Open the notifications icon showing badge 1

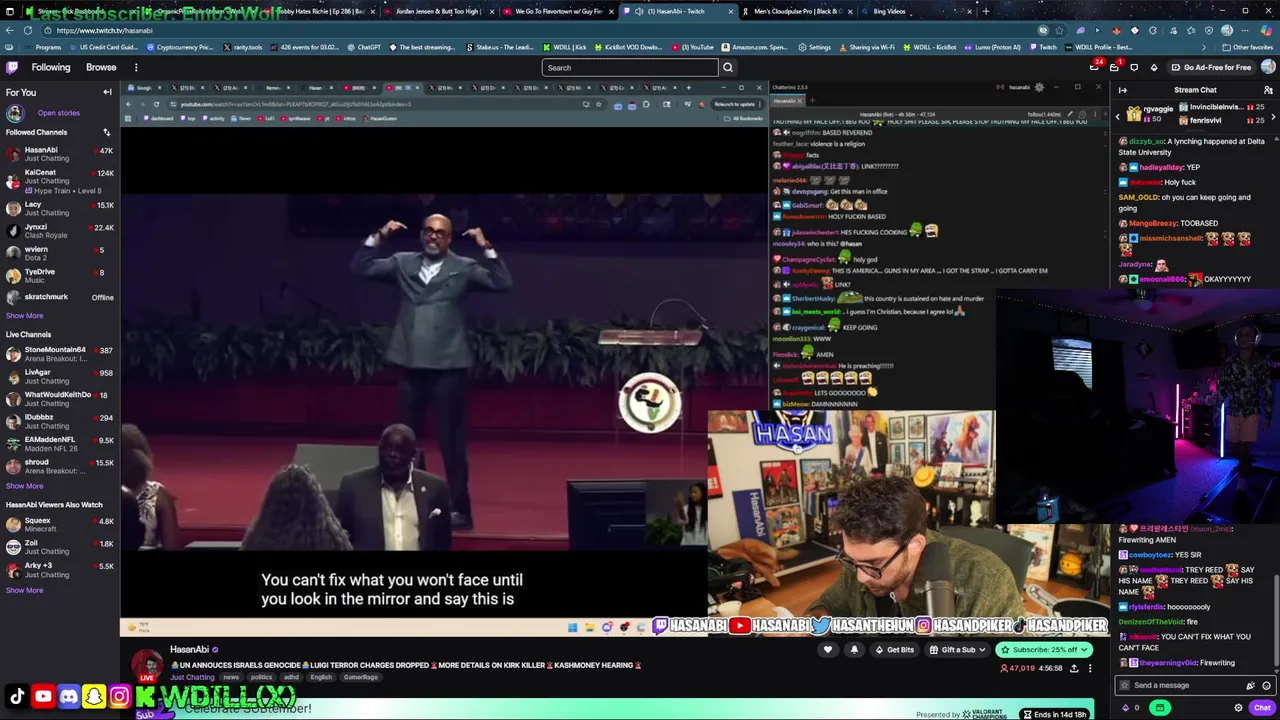[x=1114, y=67]
